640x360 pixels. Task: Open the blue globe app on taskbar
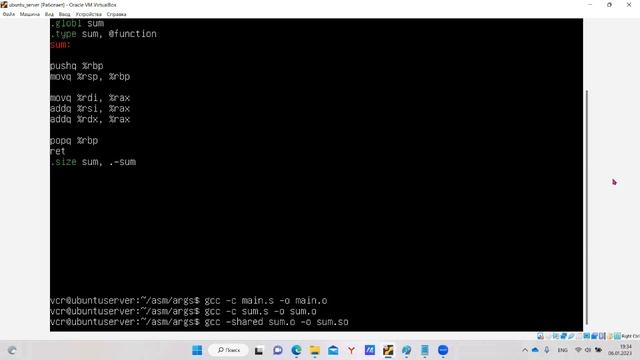coord(407,350)
